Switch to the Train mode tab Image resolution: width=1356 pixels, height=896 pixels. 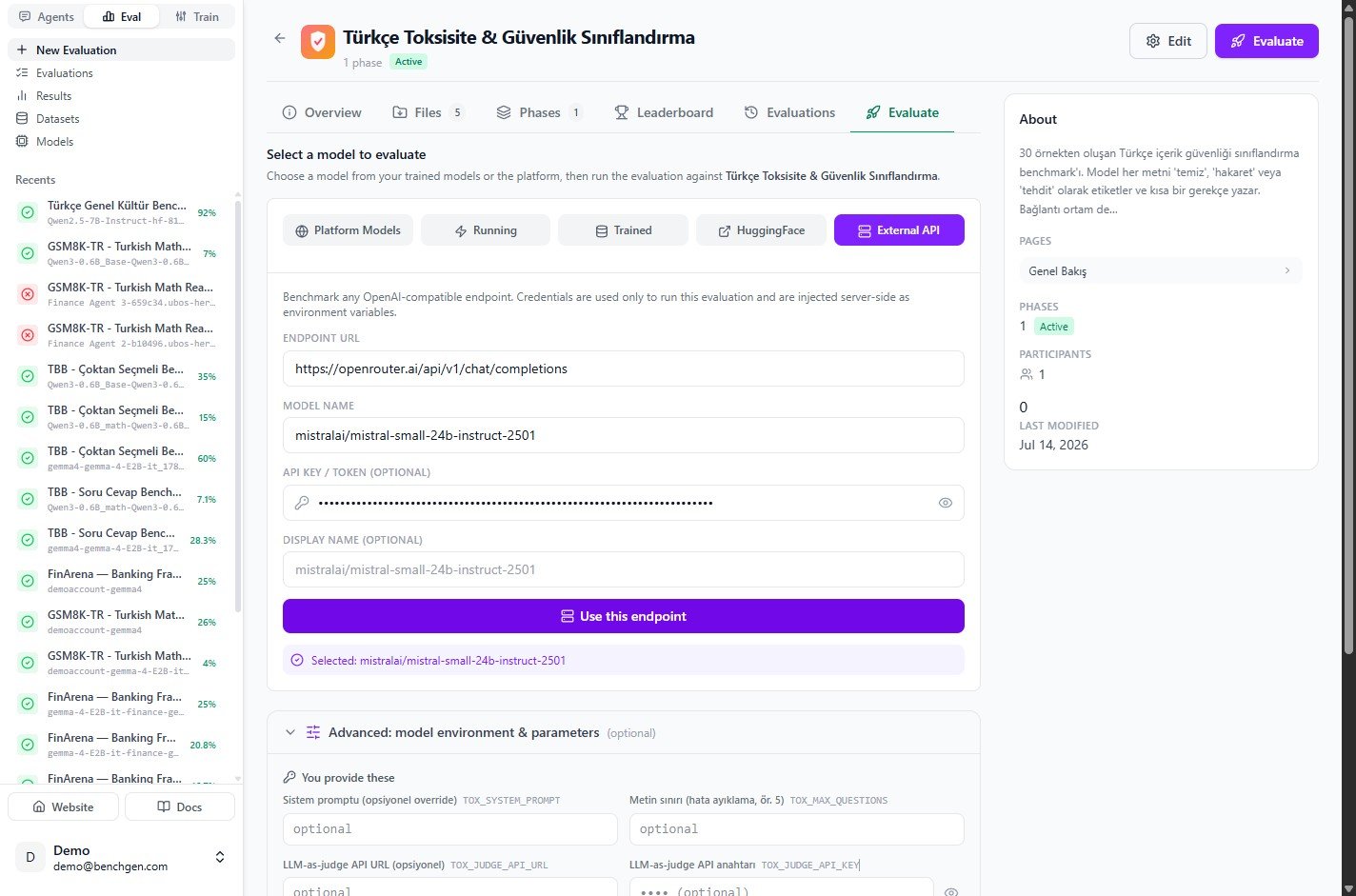tap(197, 16)
